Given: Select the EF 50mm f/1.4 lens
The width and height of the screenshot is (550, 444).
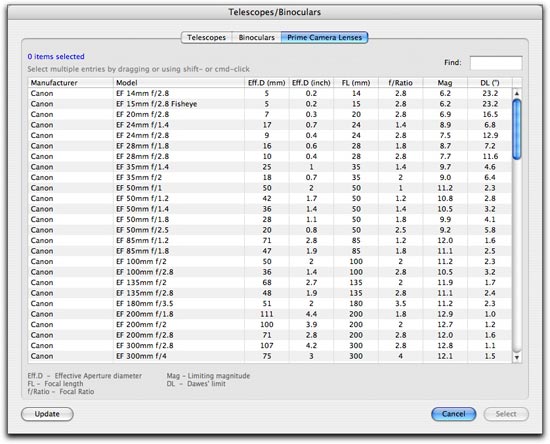Looking at the screenshot, I should tap(270, 209).
